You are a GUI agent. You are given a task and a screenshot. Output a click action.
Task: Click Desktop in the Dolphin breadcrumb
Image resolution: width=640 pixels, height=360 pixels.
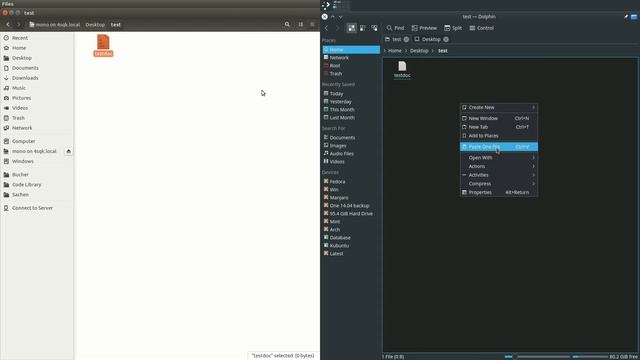[419, 51]
